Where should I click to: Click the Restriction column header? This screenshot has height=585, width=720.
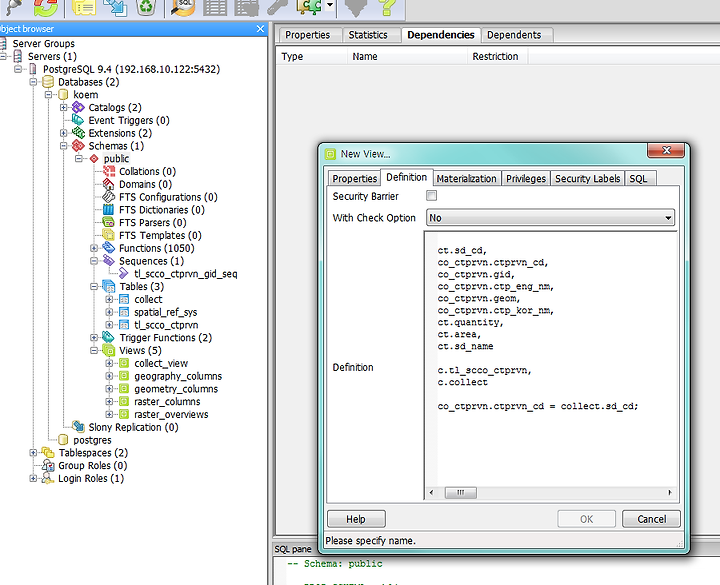pyautogui.click(x=497, y=56)
